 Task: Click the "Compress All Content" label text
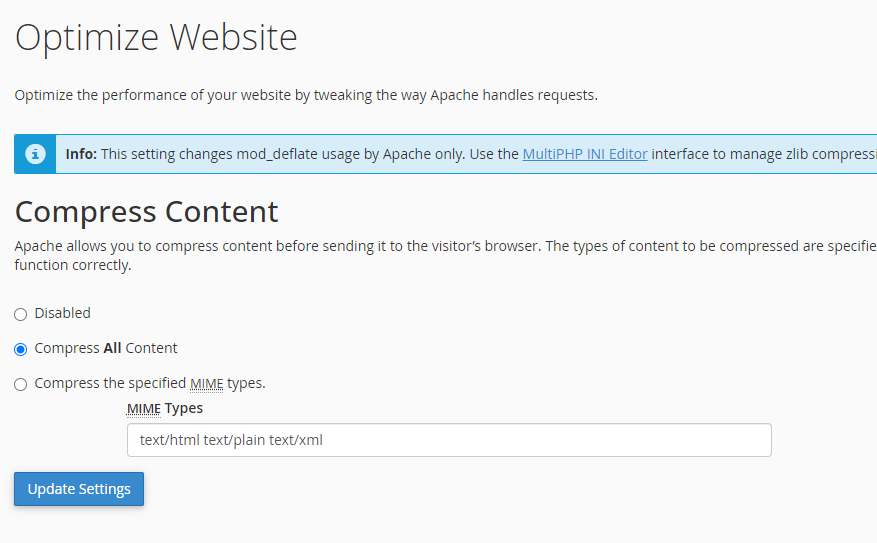click(105, 348)
